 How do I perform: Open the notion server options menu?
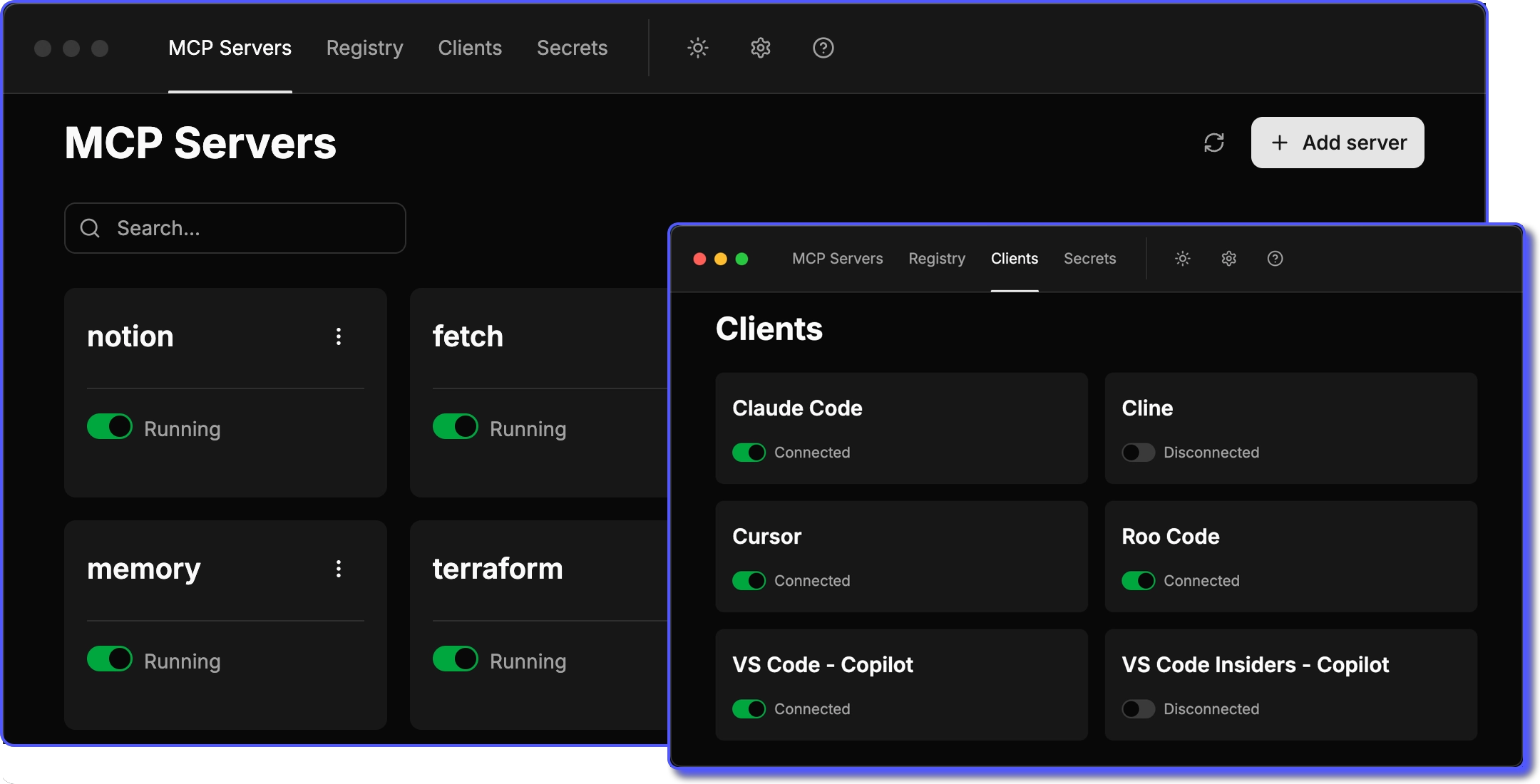(x=339, y=336)
